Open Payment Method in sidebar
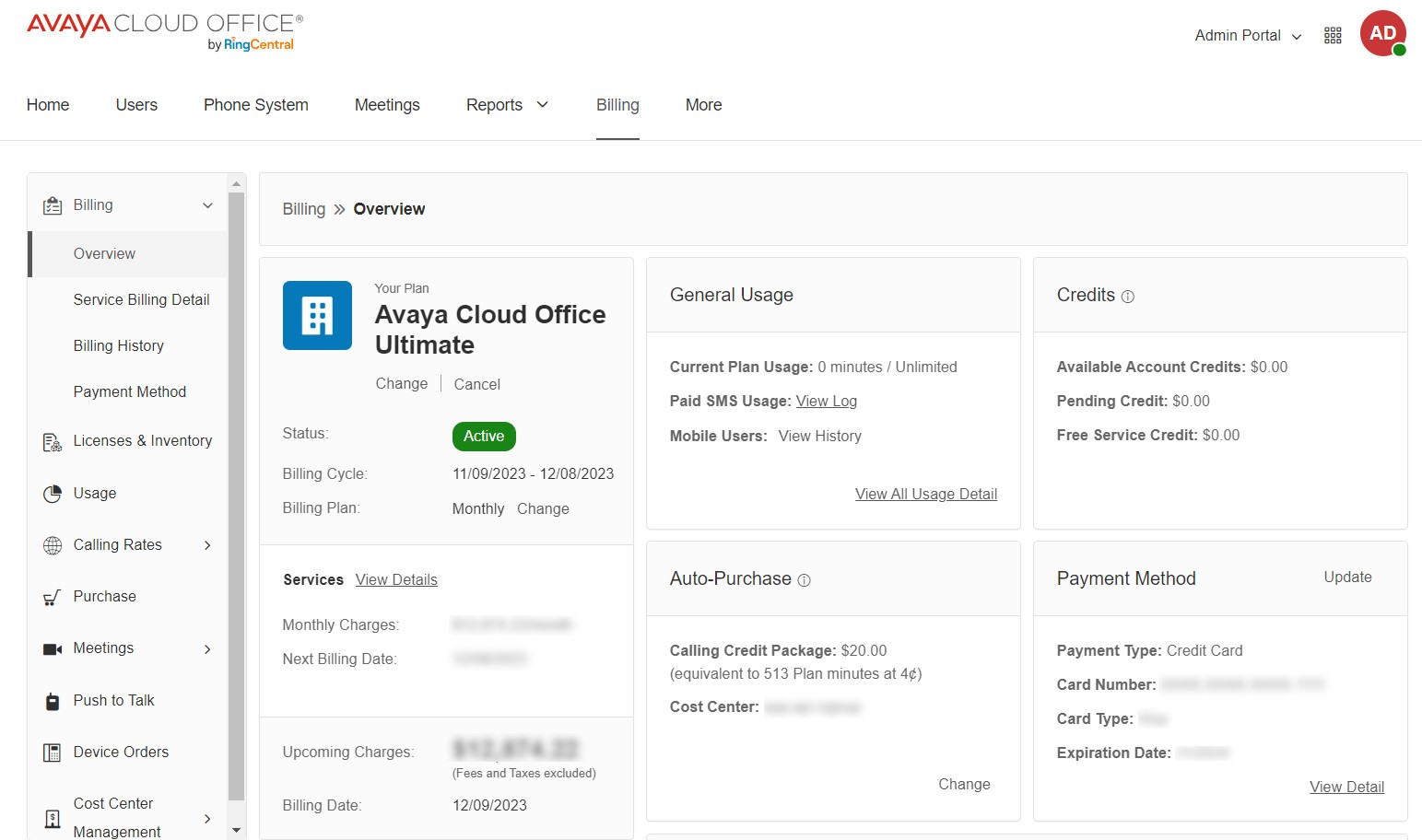The image size is (1422, 840). pos(128,392)
